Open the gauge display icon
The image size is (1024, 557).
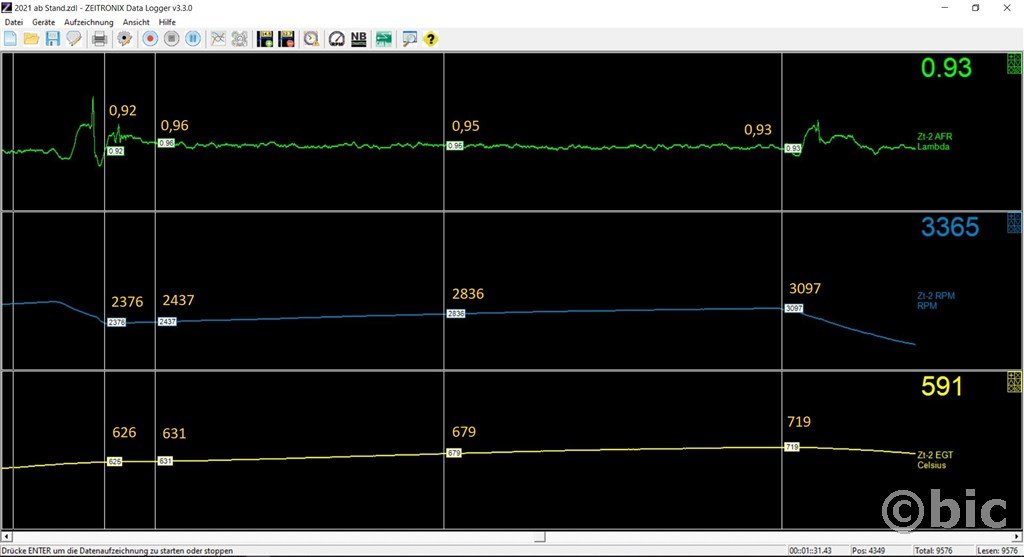tap(336, 39)
